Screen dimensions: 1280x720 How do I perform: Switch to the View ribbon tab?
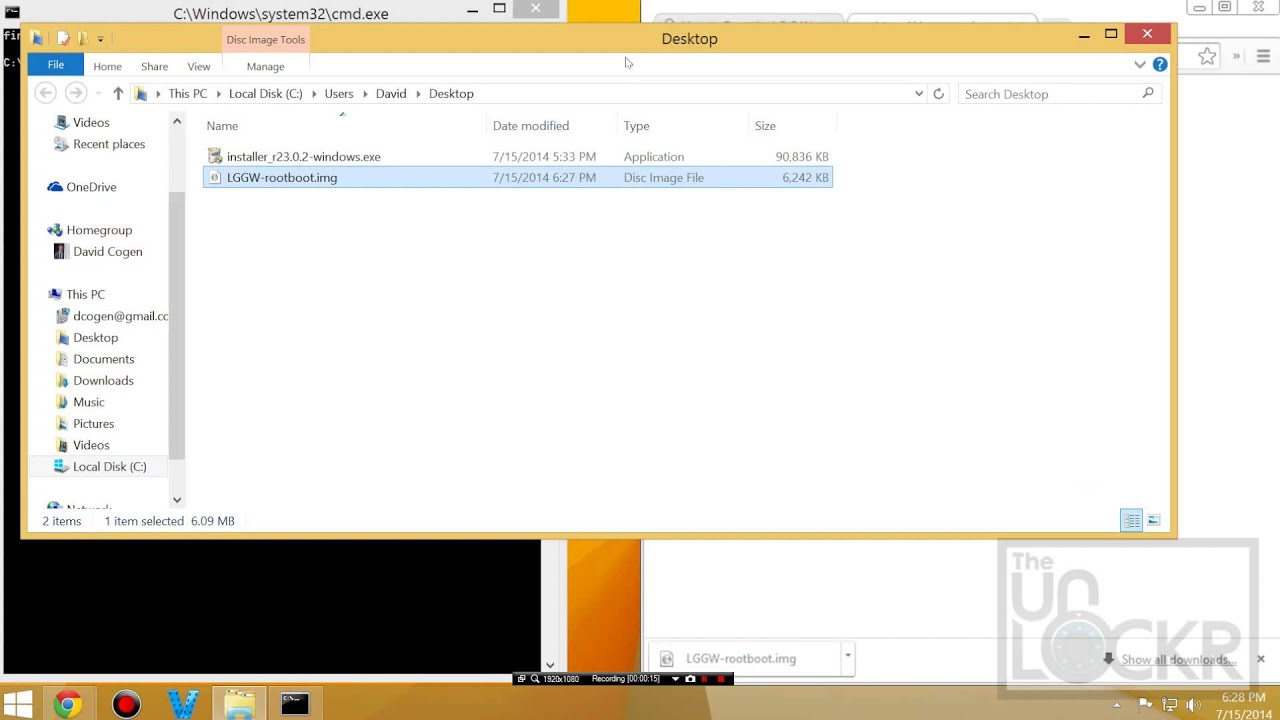(x=199, y=66)
